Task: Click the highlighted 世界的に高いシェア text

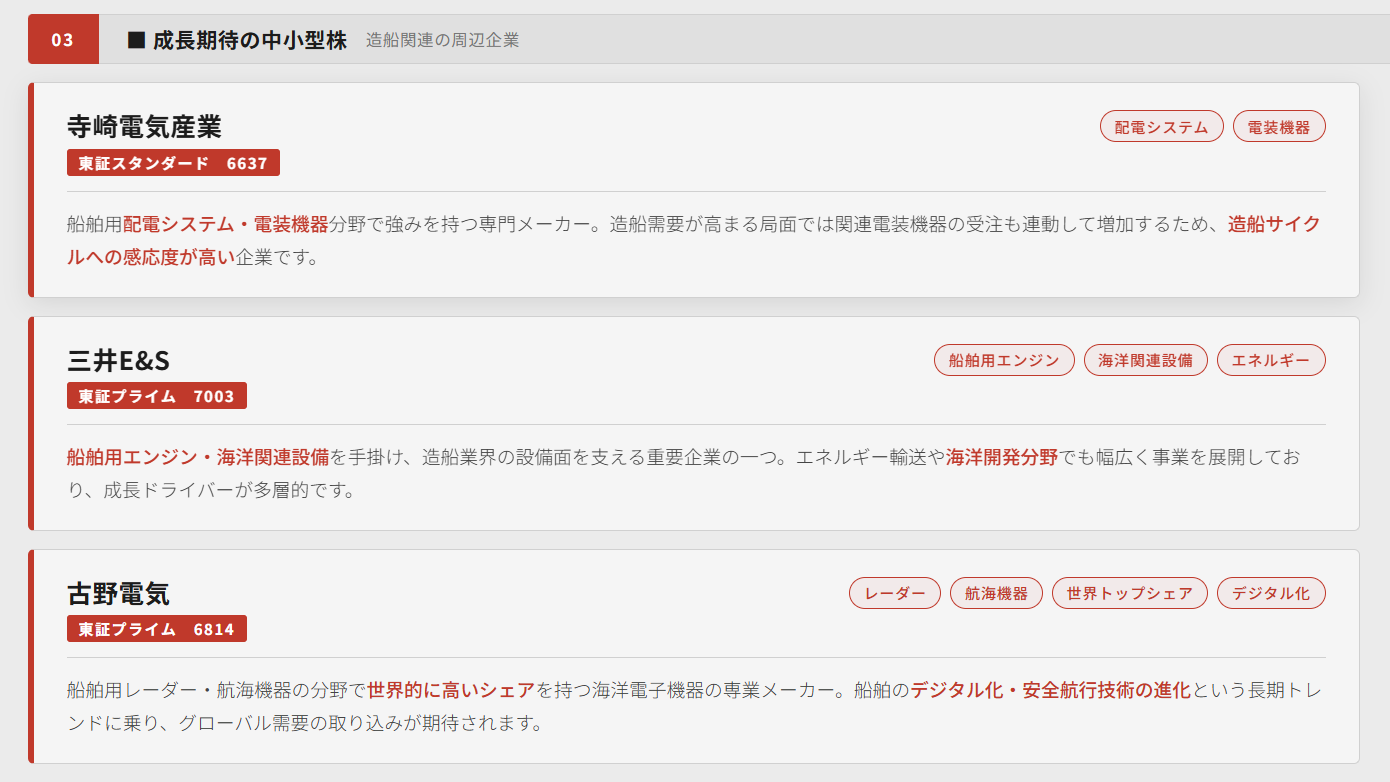Action: click(450, 690)
